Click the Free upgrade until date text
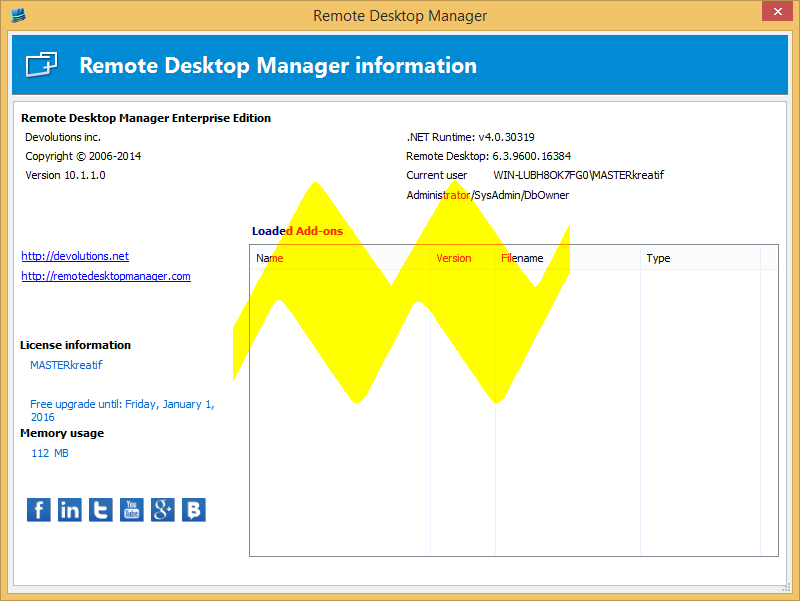Image resolution: width=800 pixels, height=601 pixels. point(122,410)
